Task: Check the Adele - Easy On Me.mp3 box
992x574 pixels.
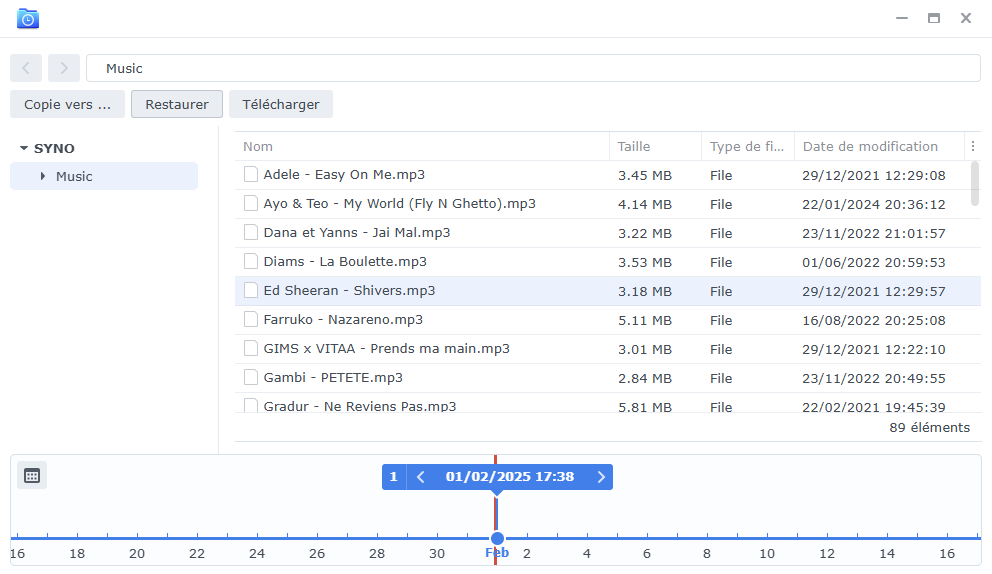Action: pyautogui.click(x=251, y=174)
